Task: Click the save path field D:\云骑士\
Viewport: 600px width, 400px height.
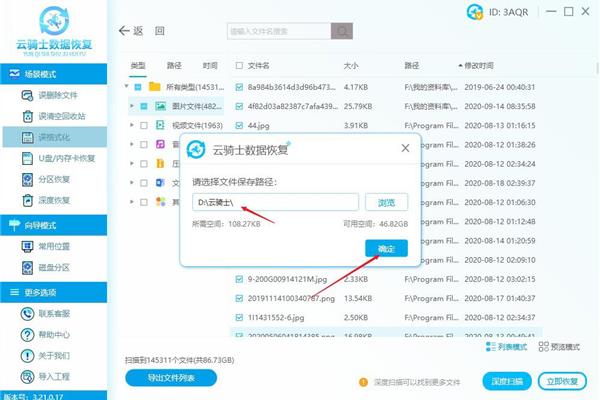Action: [276, 202]
